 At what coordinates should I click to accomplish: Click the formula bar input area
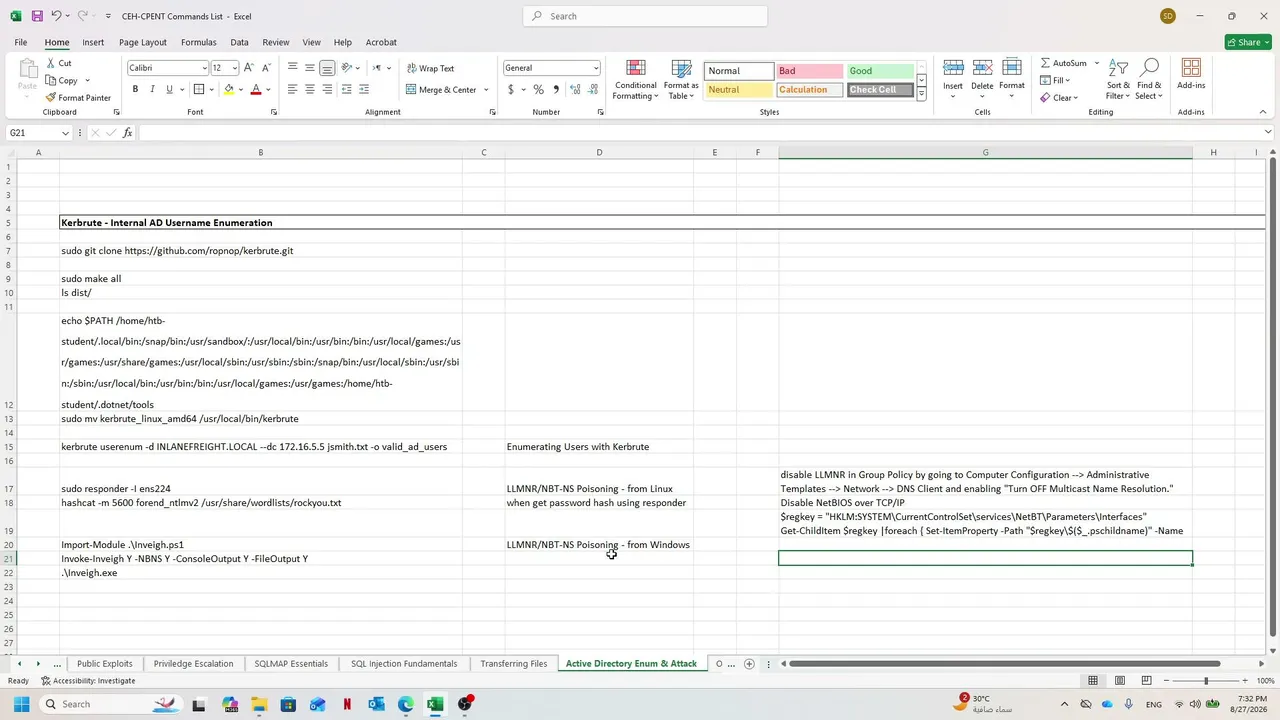[x=700, y=133]
